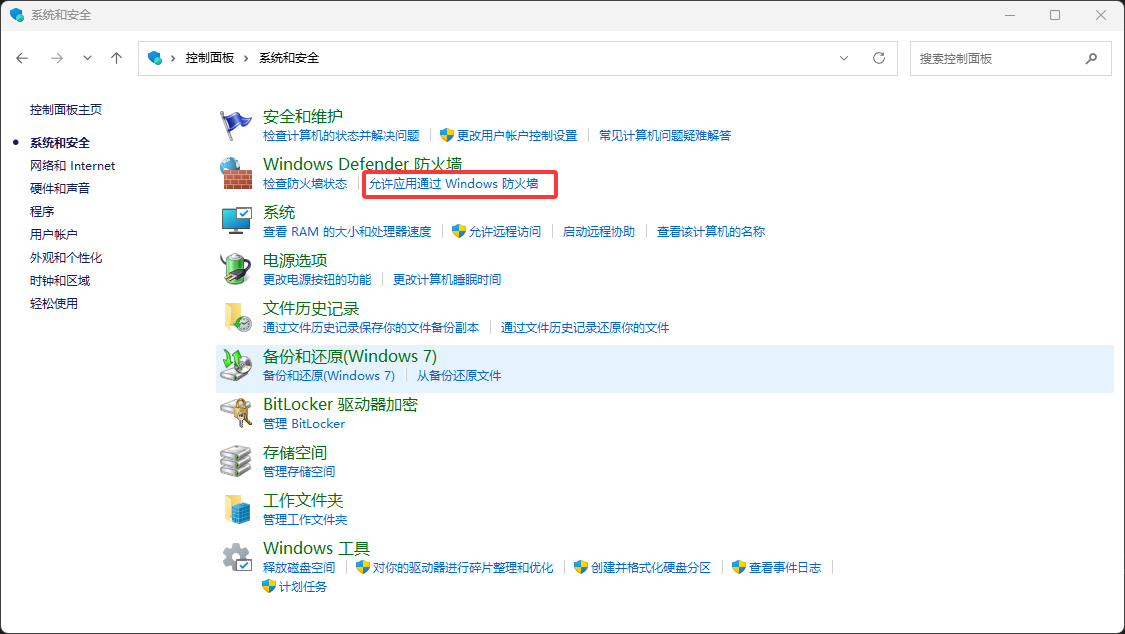Open the recent locations dropdown arrow
This screenshot has width=1125, height=634.
click(88, 58)
